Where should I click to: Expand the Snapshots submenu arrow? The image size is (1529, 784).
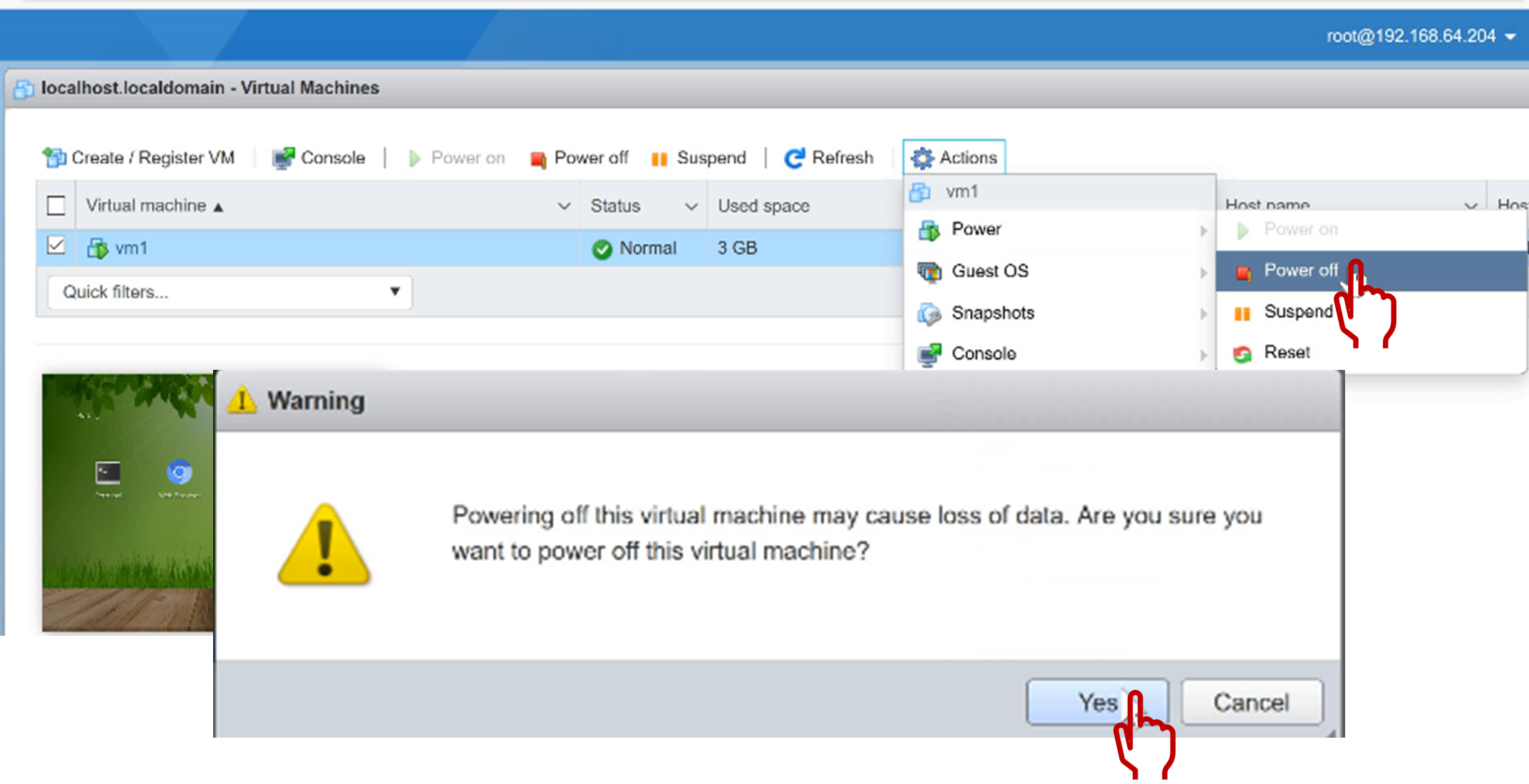tap(1203, 314)
